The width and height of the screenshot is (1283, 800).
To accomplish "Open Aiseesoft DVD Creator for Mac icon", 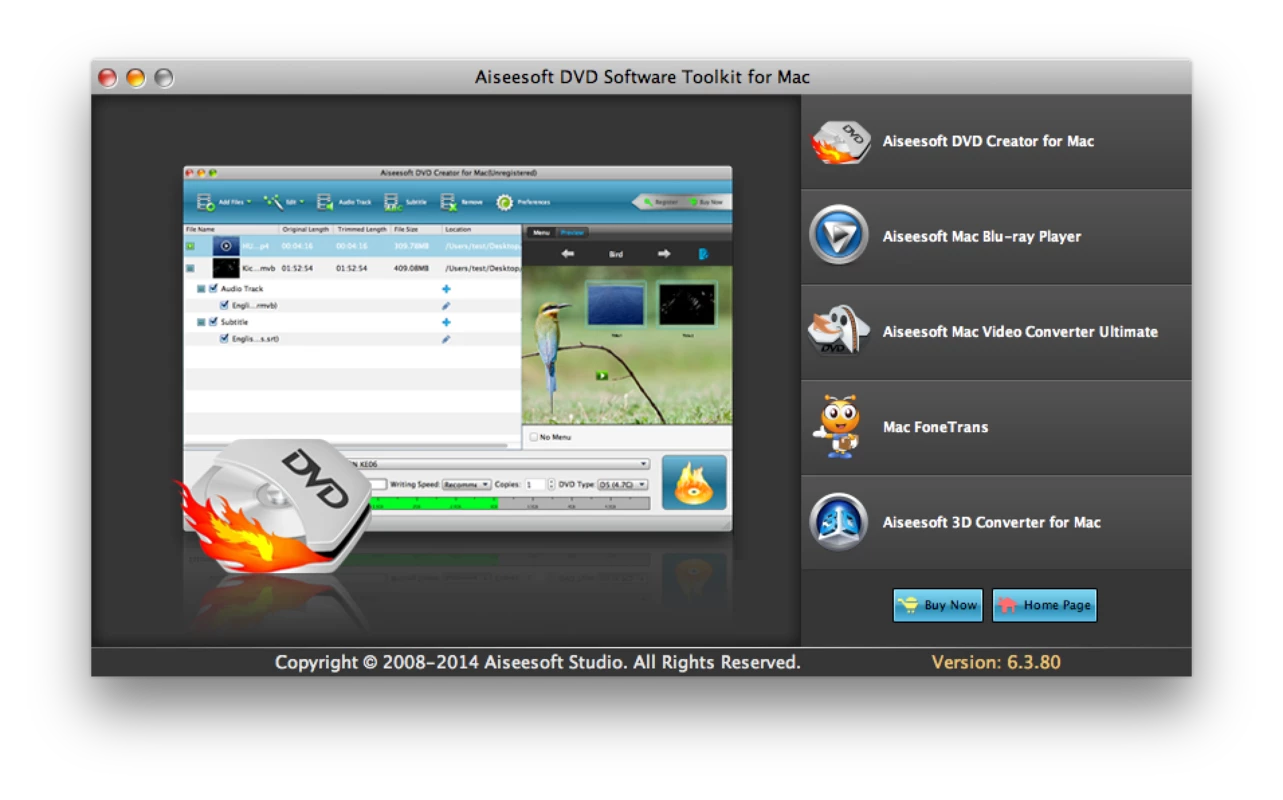I will (x=839, y=142).
